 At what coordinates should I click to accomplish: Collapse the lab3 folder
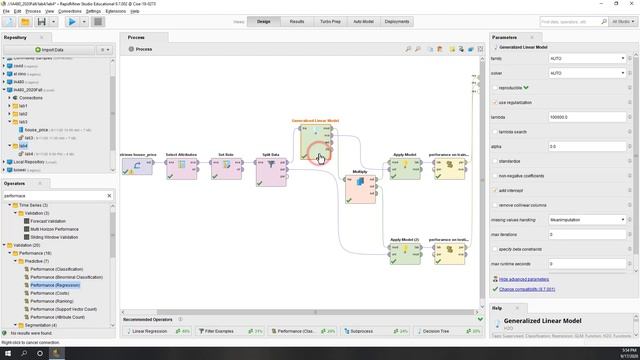pyautogui.click(x=9, y=122)
